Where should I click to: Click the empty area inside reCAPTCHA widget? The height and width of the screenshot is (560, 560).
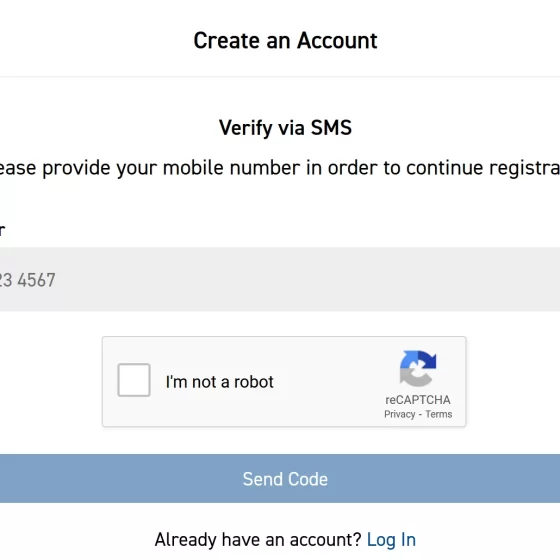[329, 381]
